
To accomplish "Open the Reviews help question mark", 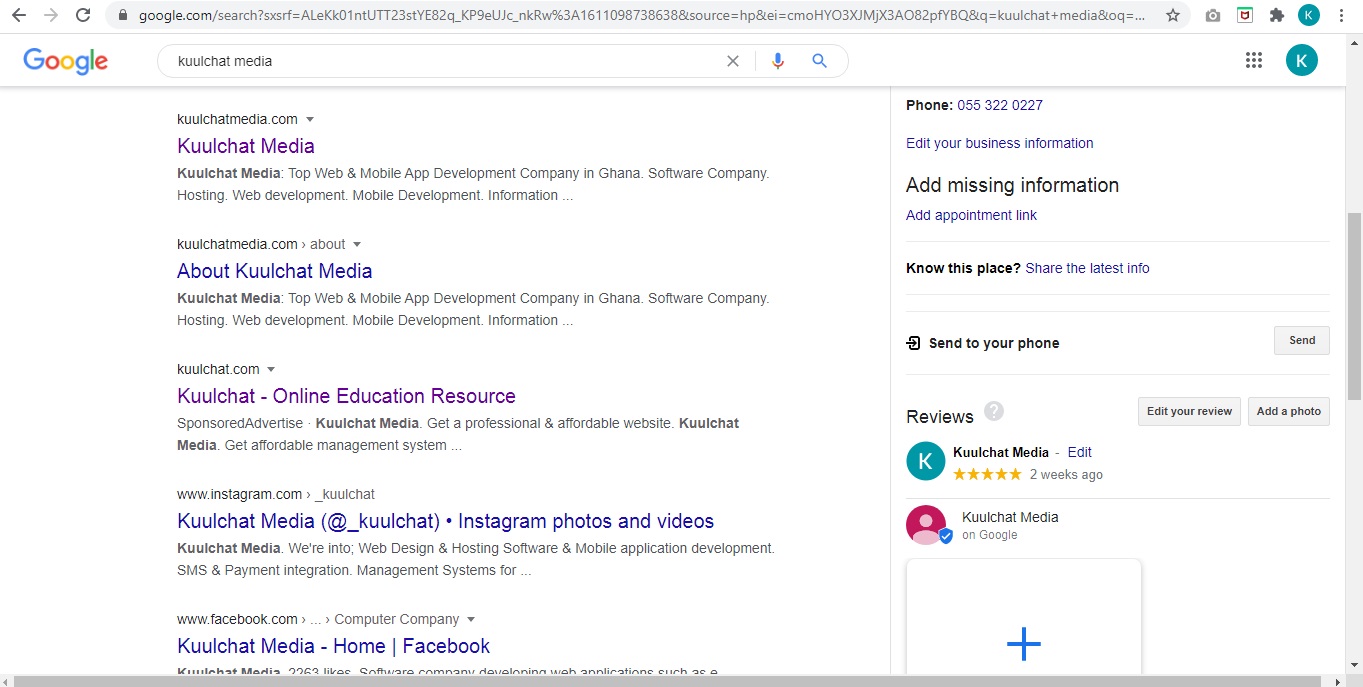I will (993, 411).
